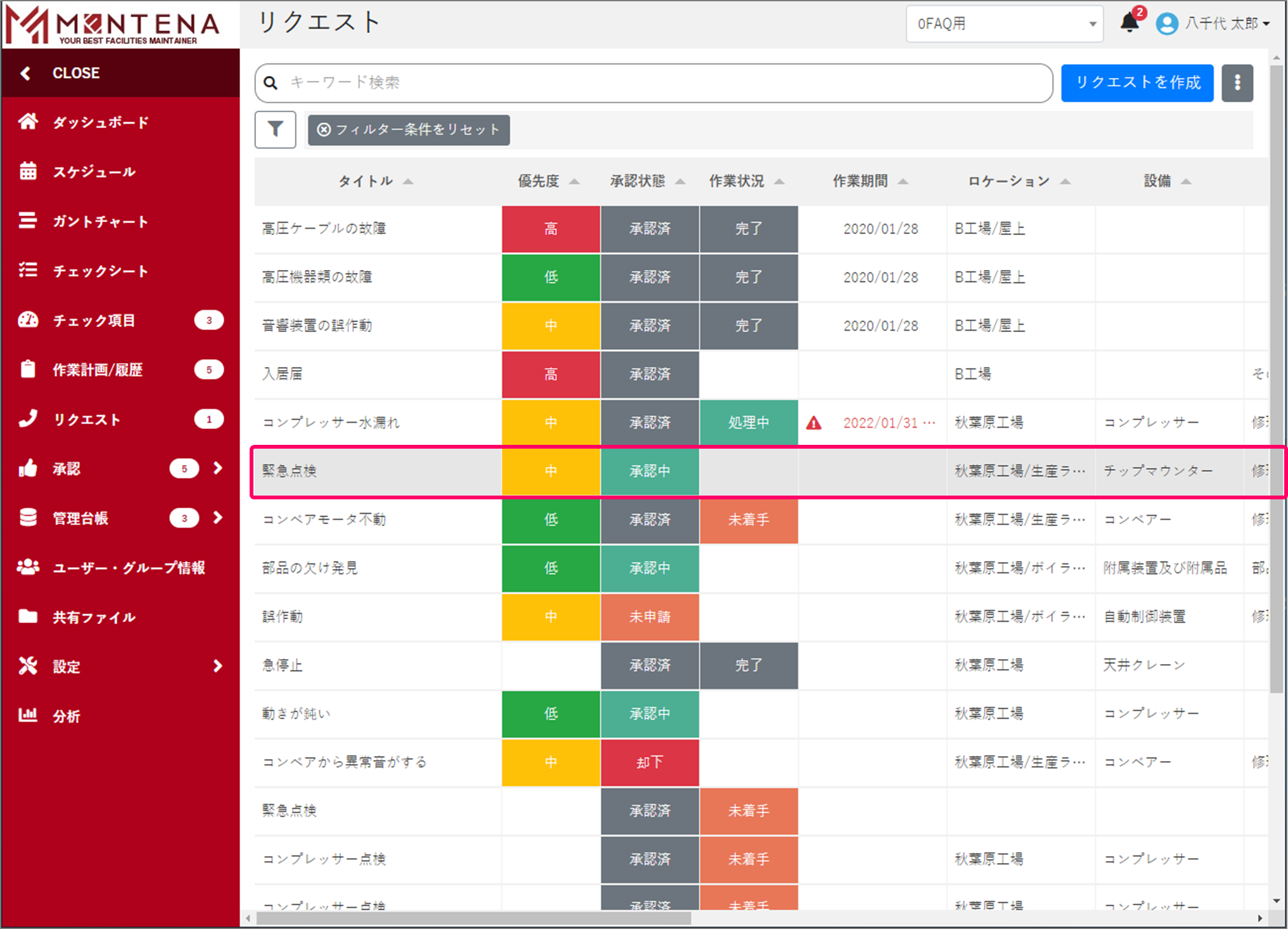Open the 0FAQ用 dropdown

(x=1004, y=24)
